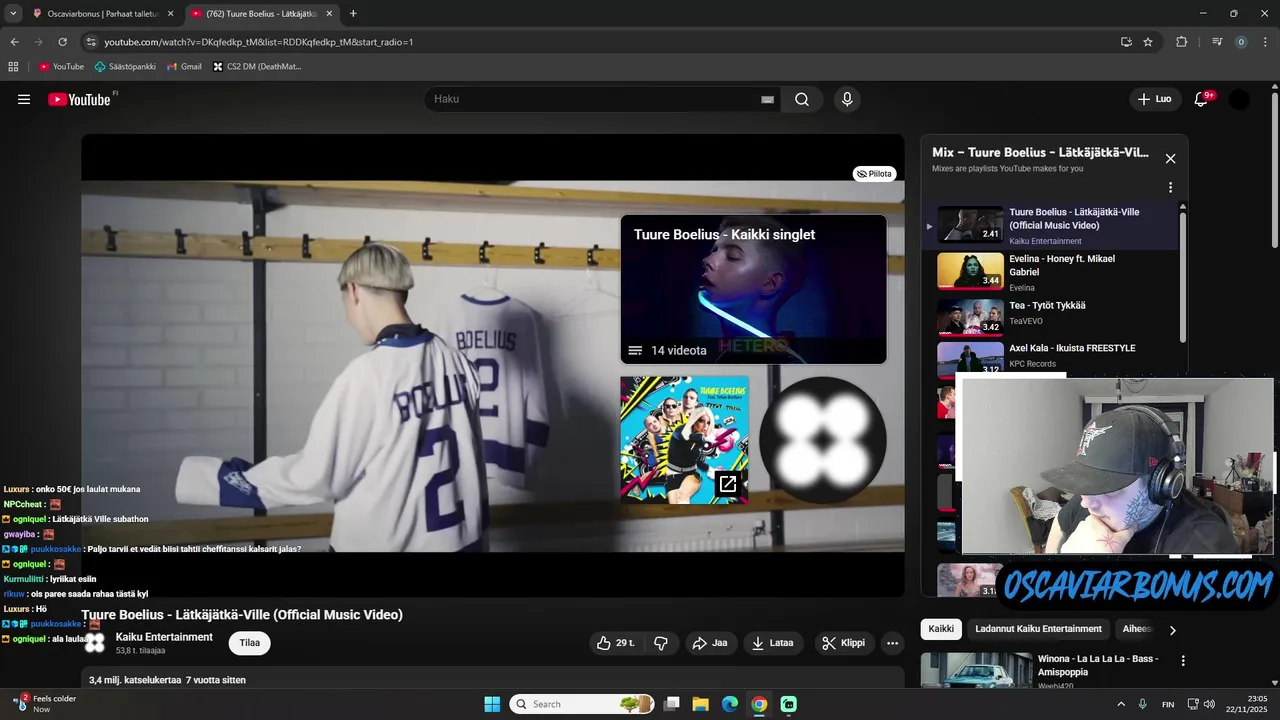Select the Tuure Boelius YouTube tab
Viewport: 1280px width, 720px height.
tap(262, 14)
